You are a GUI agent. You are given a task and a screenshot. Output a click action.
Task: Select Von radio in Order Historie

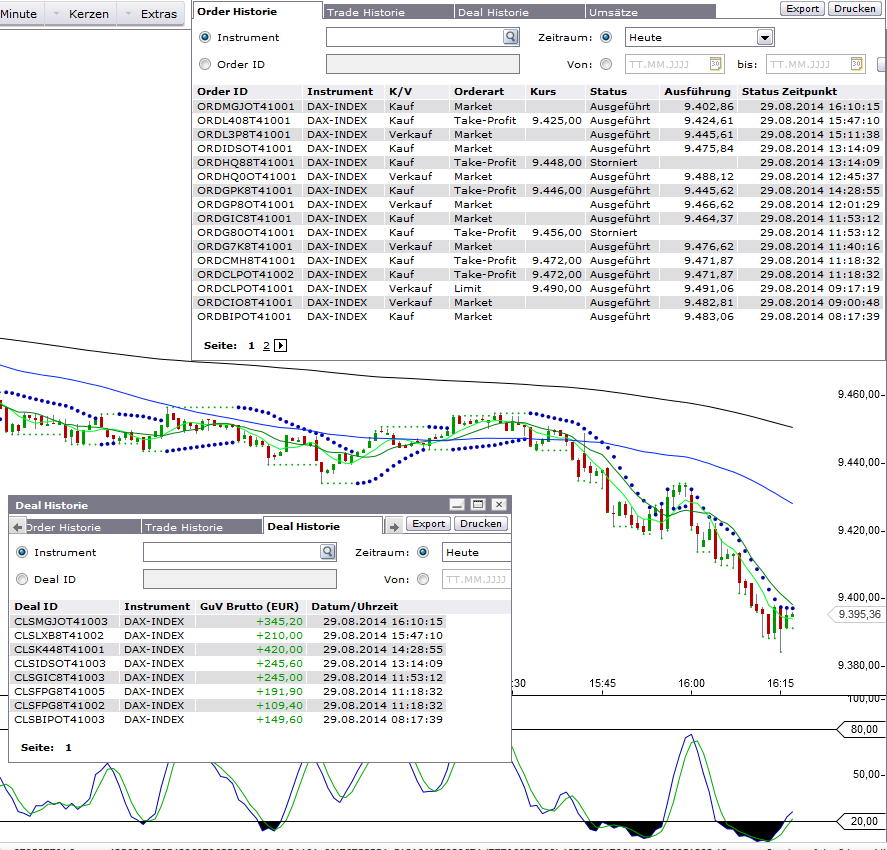(x=606, y=64)
